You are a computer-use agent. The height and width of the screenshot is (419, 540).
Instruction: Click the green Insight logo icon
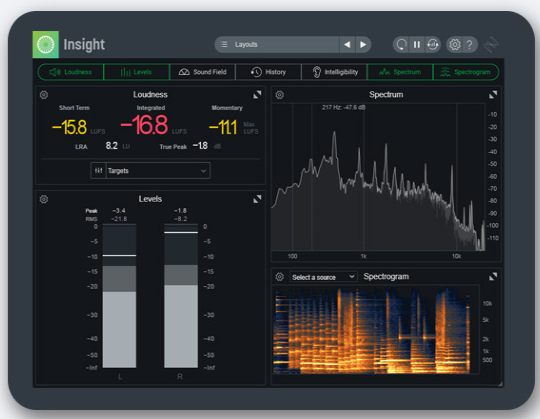coord(46,44)
